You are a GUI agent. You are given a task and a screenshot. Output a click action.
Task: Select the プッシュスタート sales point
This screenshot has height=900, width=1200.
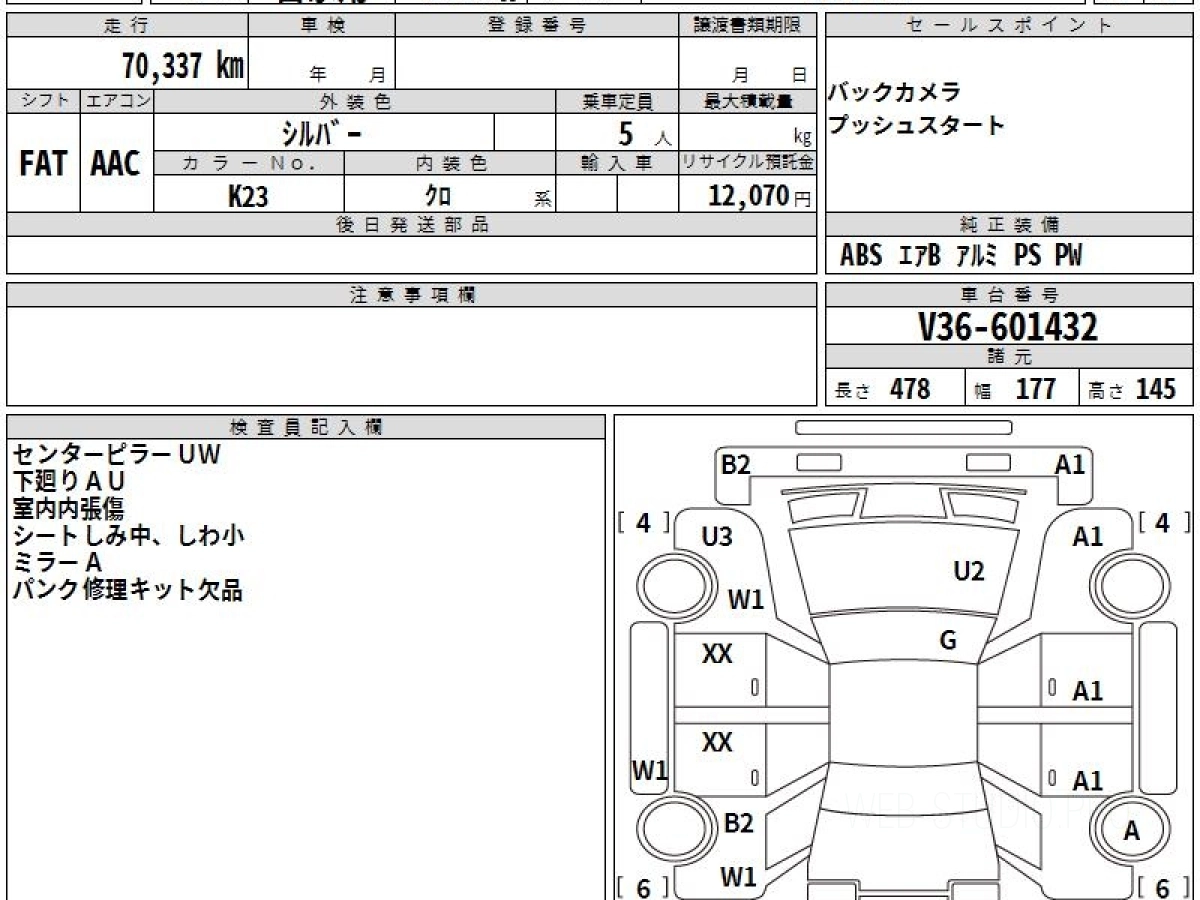click(x=916, y=126)
